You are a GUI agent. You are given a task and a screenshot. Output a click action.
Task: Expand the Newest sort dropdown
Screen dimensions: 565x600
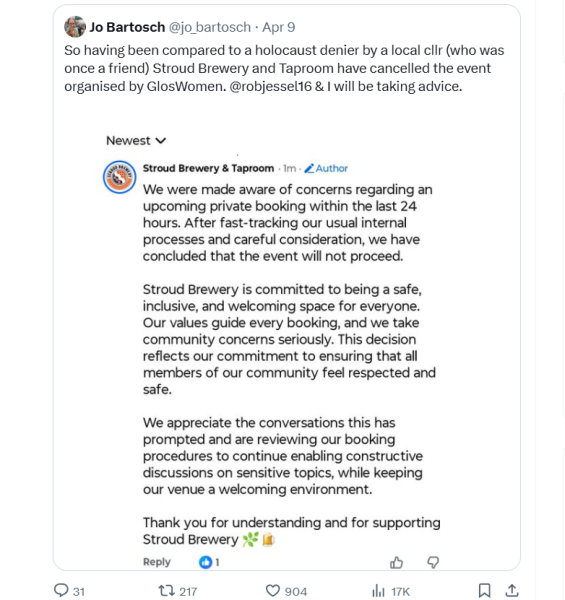pos(136,140)
